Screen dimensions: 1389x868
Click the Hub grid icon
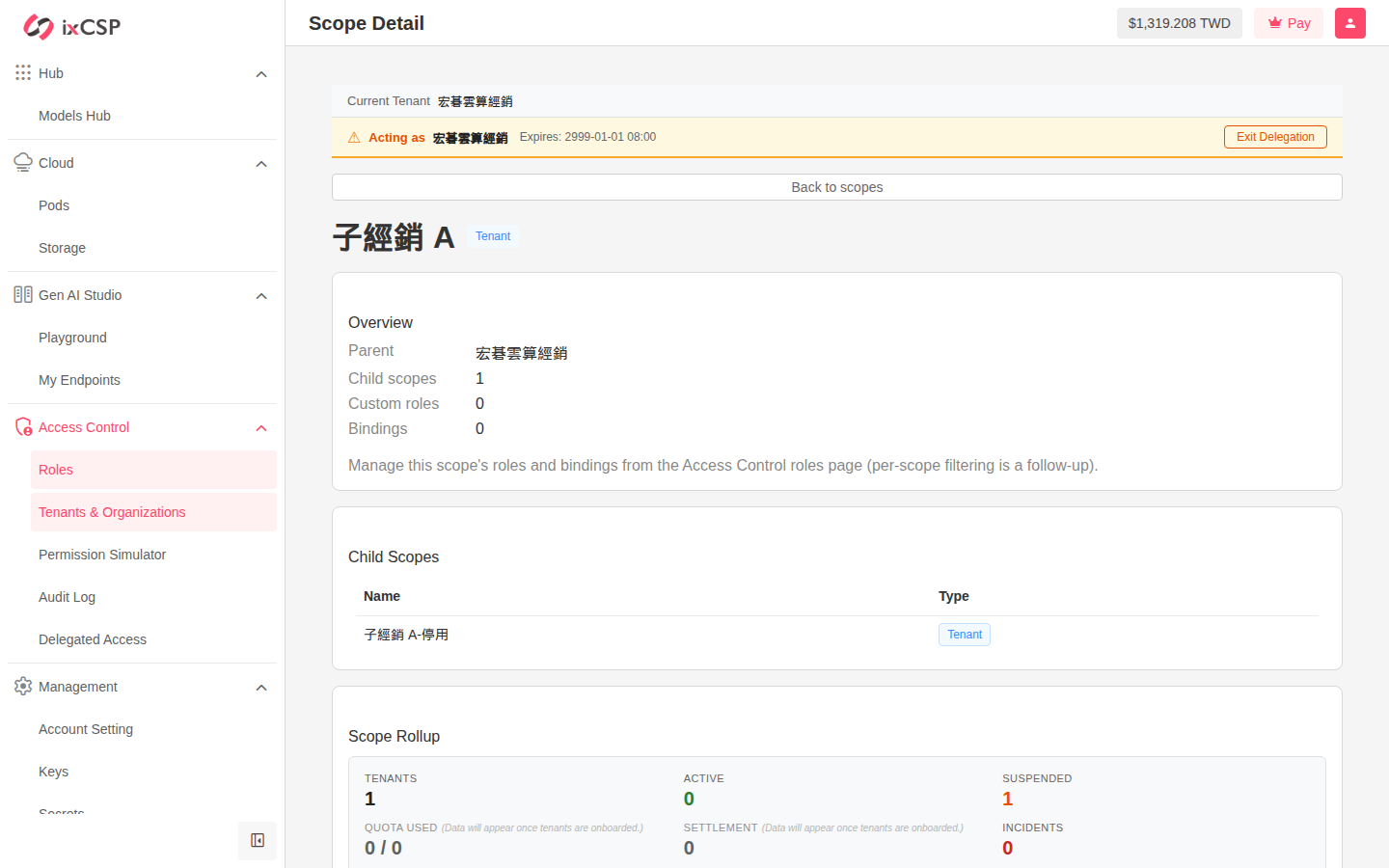[23, 73]
